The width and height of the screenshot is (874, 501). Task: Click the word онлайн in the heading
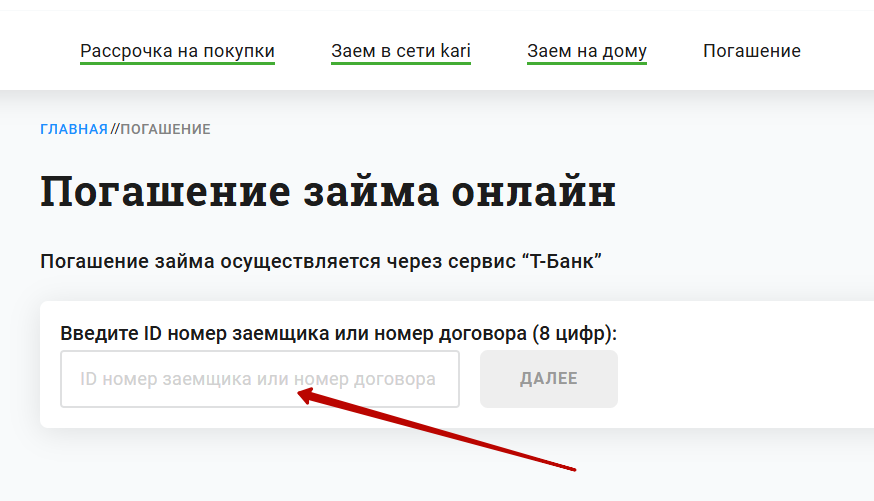point(533,191)
